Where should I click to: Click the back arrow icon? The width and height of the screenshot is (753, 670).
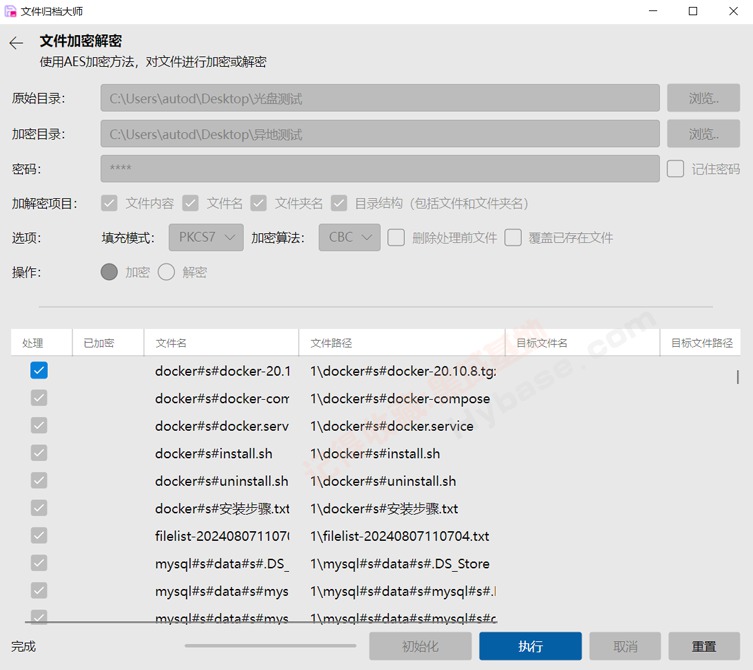point(16,43)
